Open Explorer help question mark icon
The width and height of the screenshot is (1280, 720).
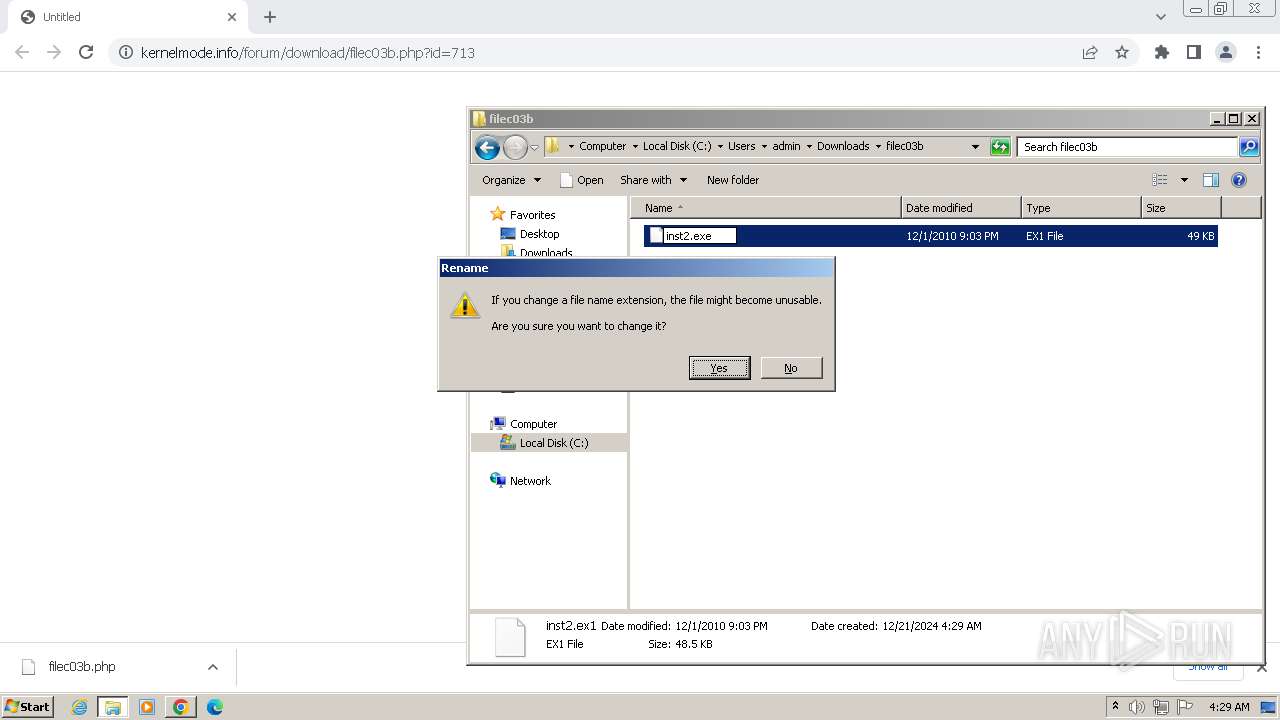(x=1239, y=180)
